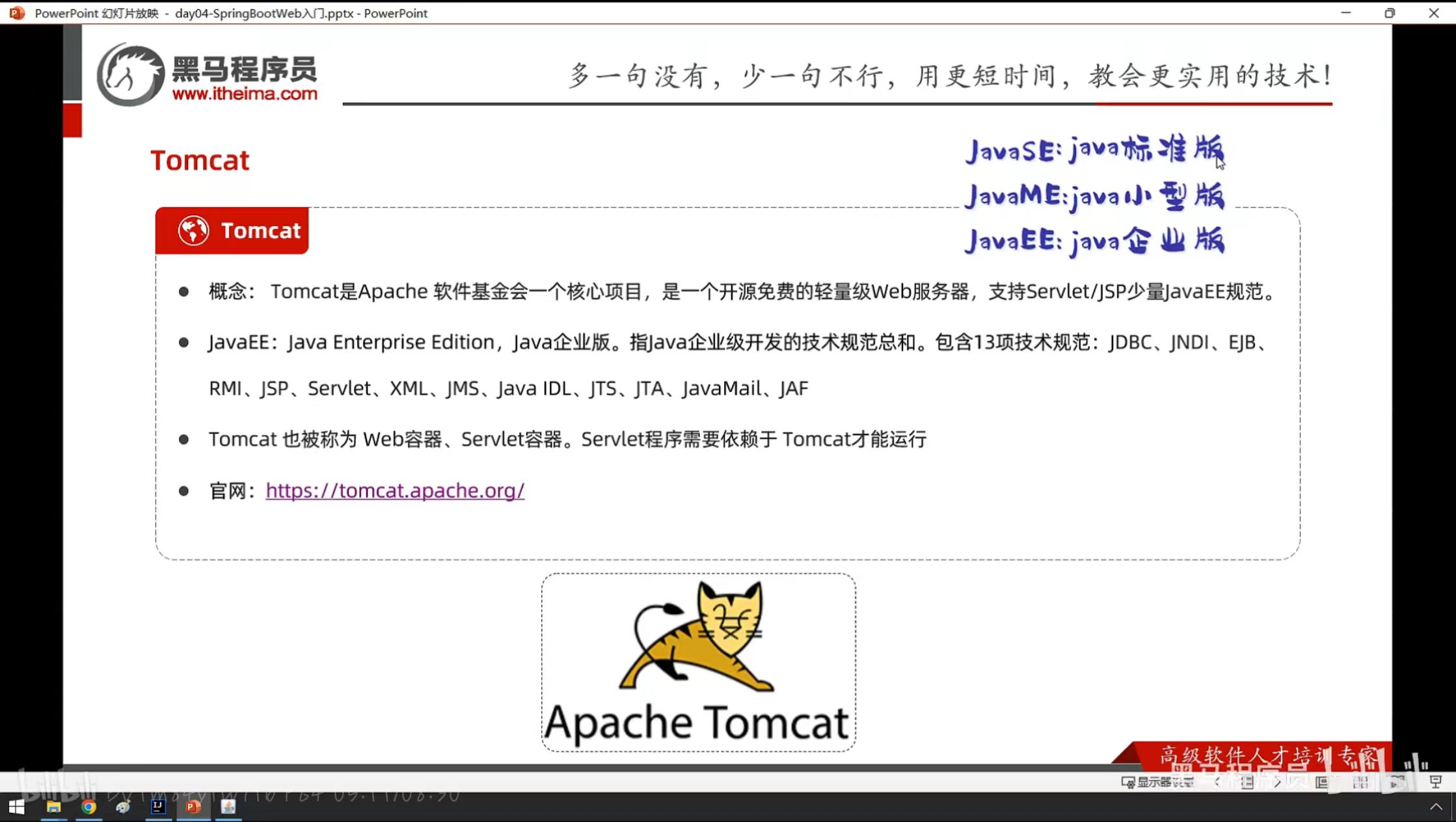Viewport: 1456px width, 822px height.
Task: Open the Windows Start menu
Action: pos(17,807)
